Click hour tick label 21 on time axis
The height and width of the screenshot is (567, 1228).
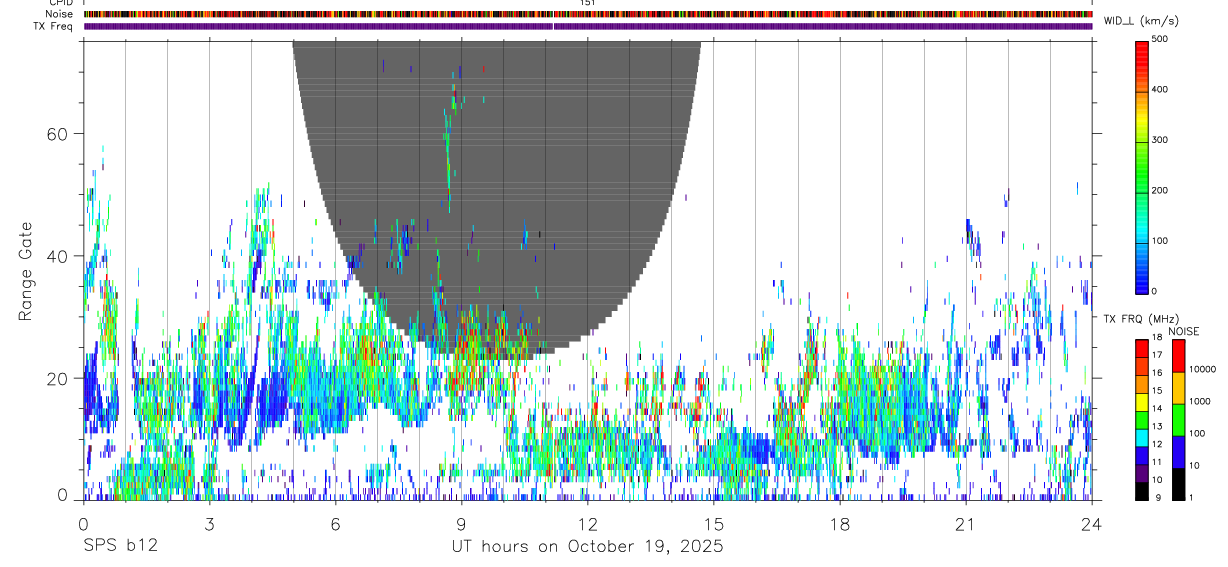coord(965,523)
